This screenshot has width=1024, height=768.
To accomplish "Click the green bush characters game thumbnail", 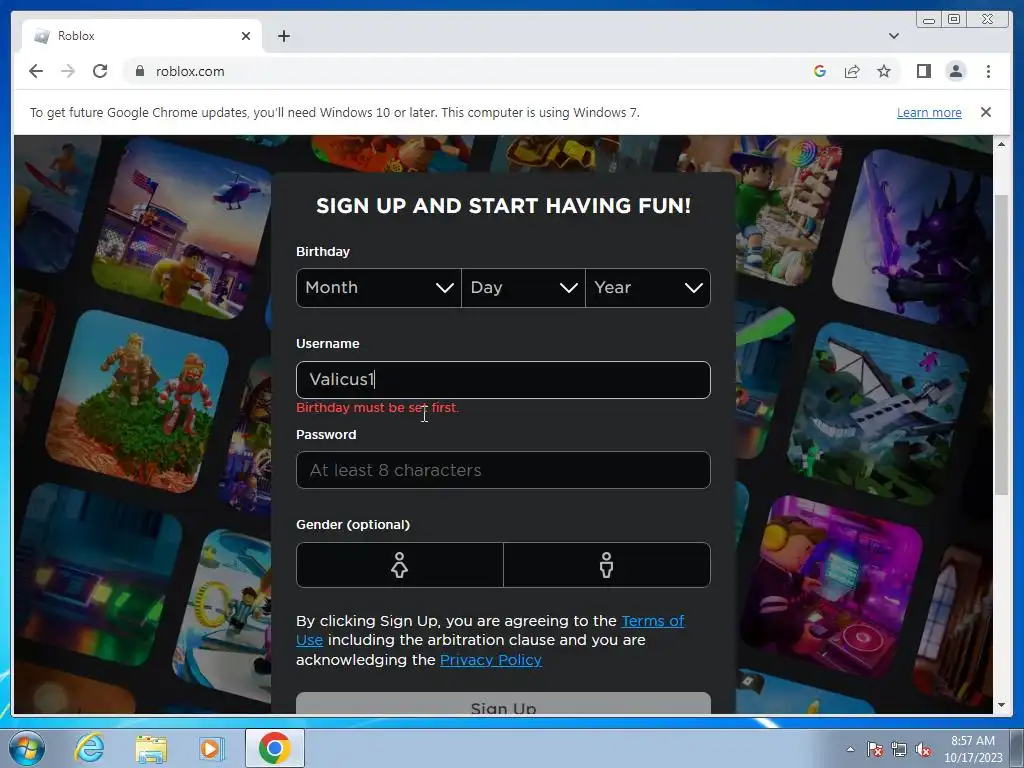I will 137,402.
